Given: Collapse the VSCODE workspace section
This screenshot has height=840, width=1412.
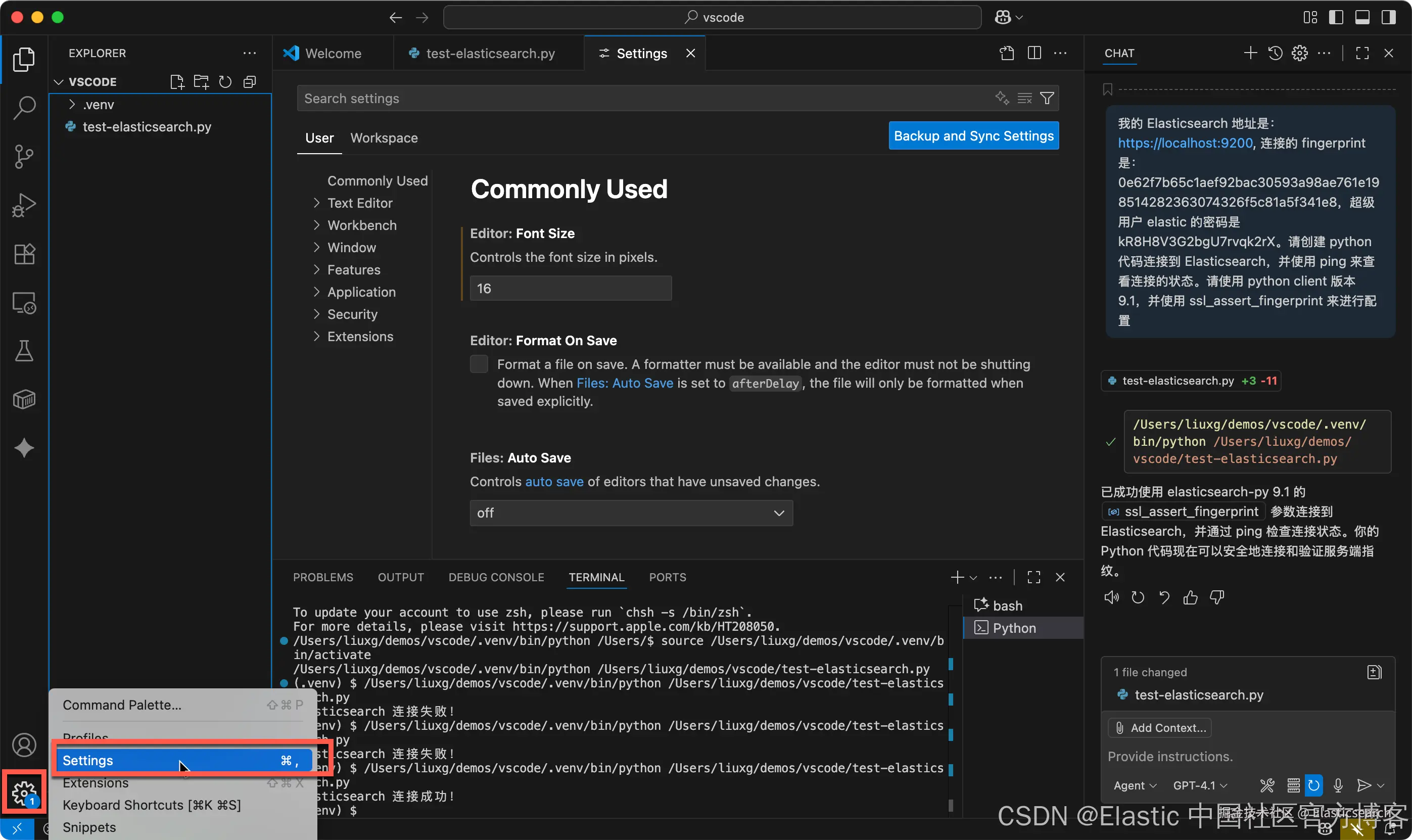Looking at the screenshot, I should pyautogui.click(x=58, y=82).
